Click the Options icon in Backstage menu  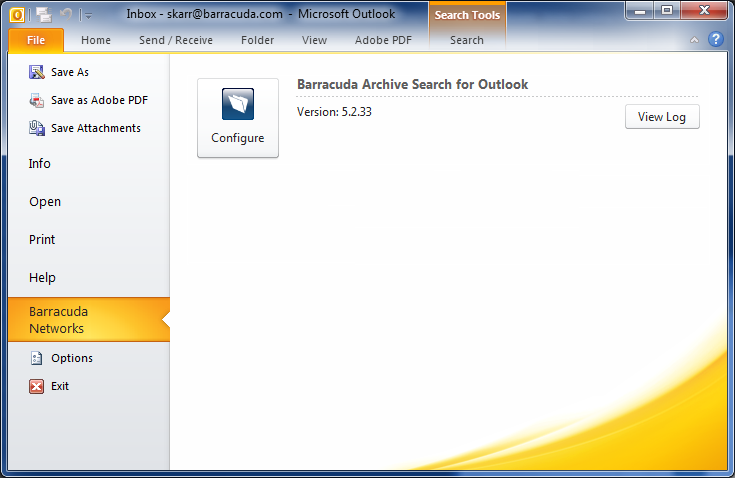37,358
